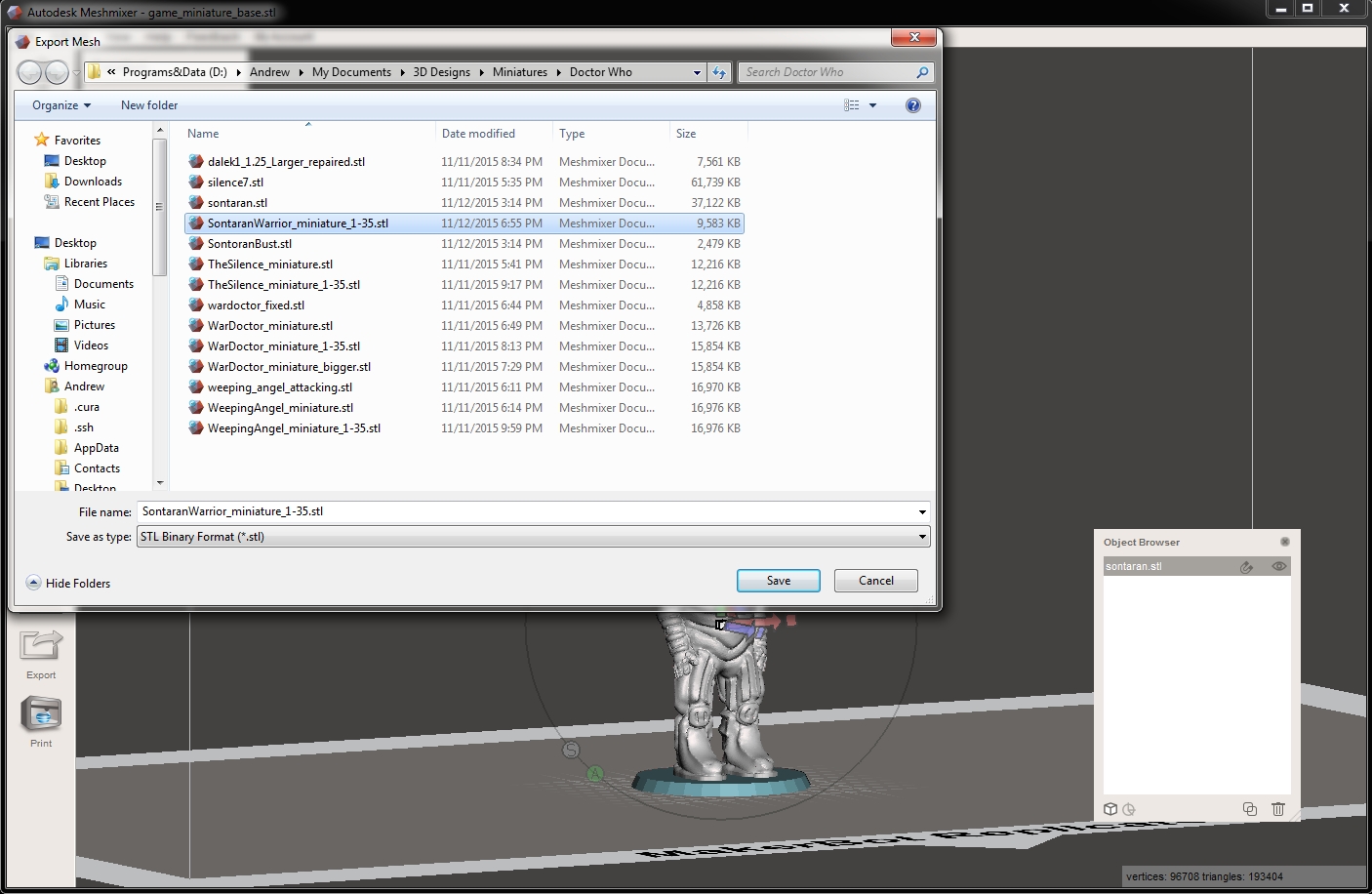Sort files by Date modified column

coord(494,134)
